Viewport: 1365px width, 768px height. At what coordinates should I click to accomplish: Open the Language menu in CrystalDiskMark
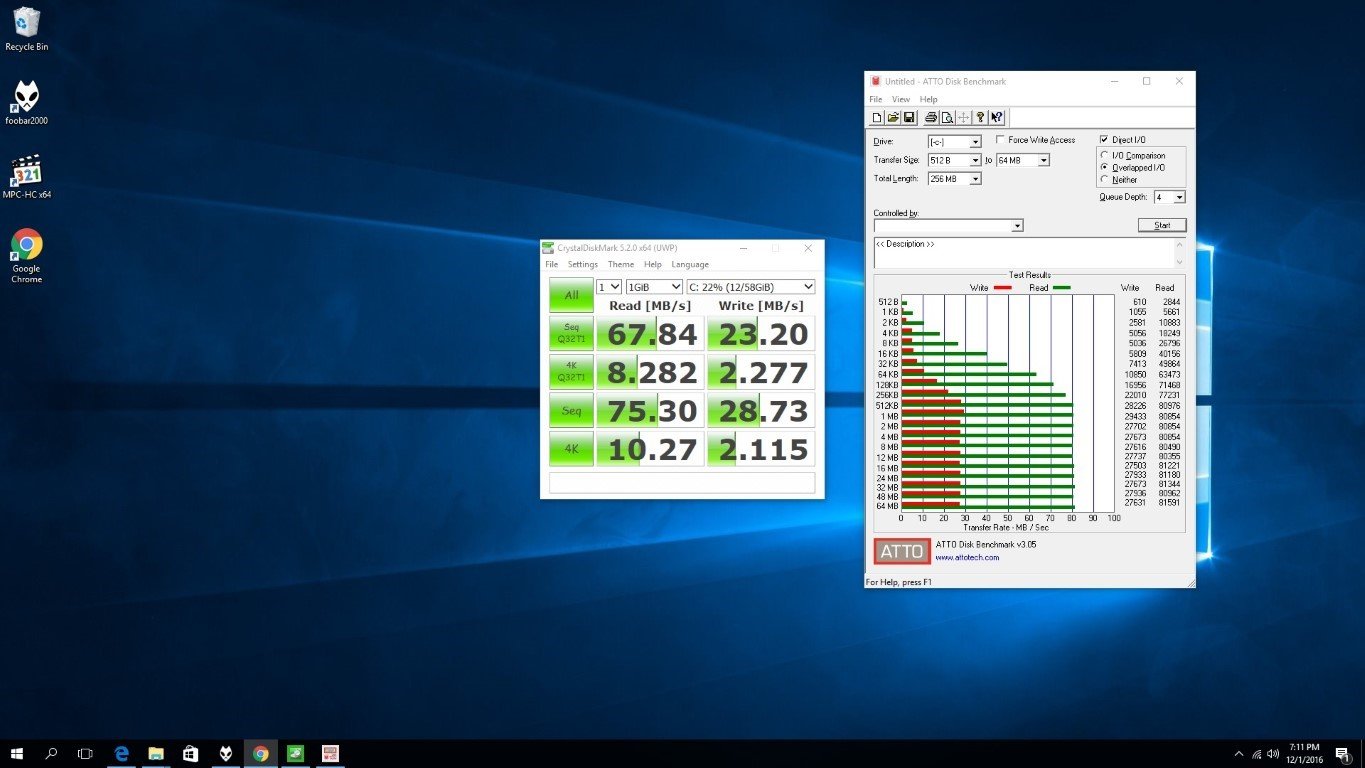tap(690, 265)
